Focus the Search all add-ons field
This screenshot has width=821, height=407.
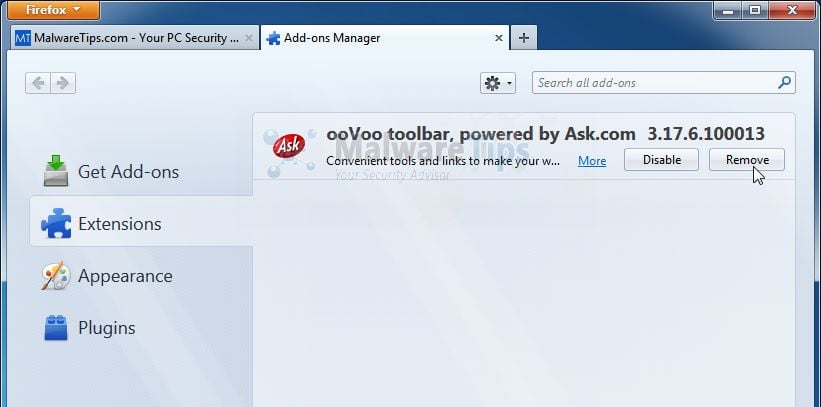coord(663,83)
